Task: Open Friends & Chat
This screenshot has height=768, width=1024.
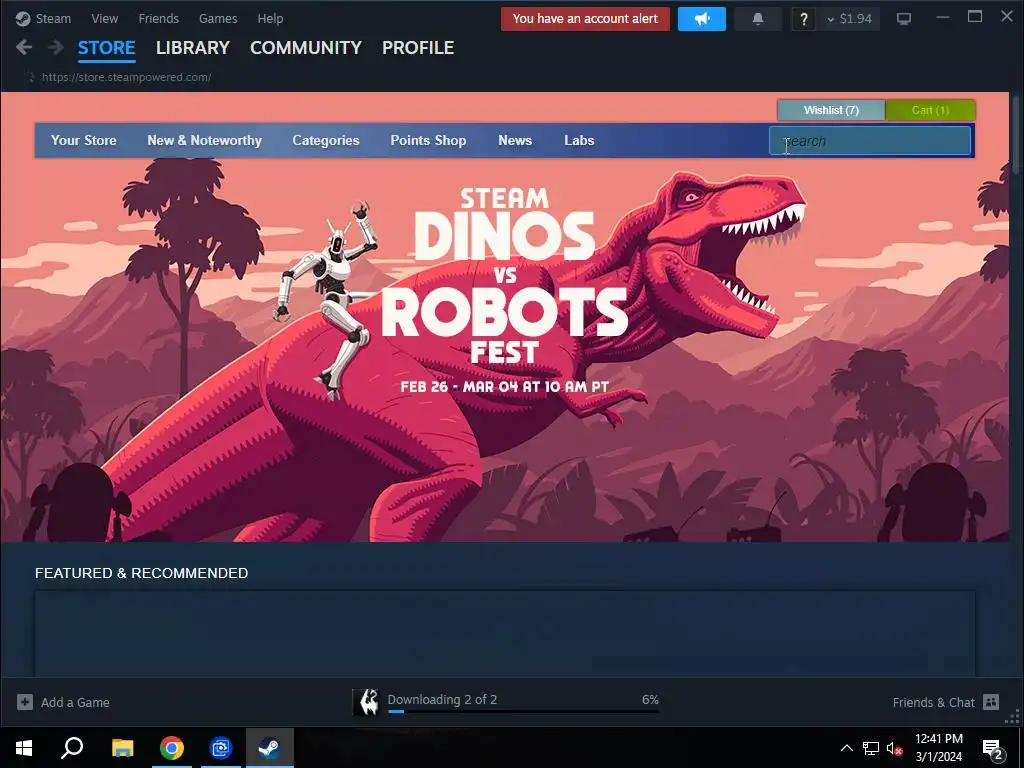Action: pyautogui.click(x=934, y=703)
